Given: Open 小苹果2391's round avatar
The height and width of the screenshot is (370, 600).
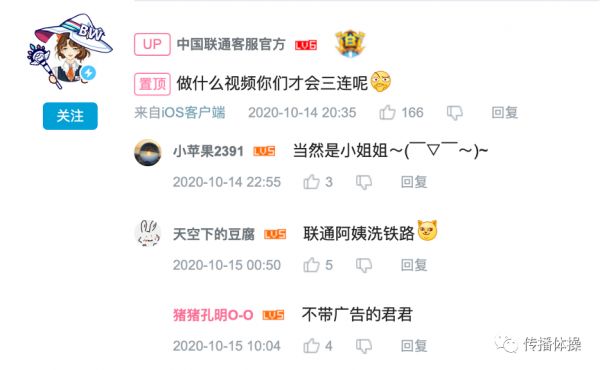Looking at the screenshot, I should [148, 153].
